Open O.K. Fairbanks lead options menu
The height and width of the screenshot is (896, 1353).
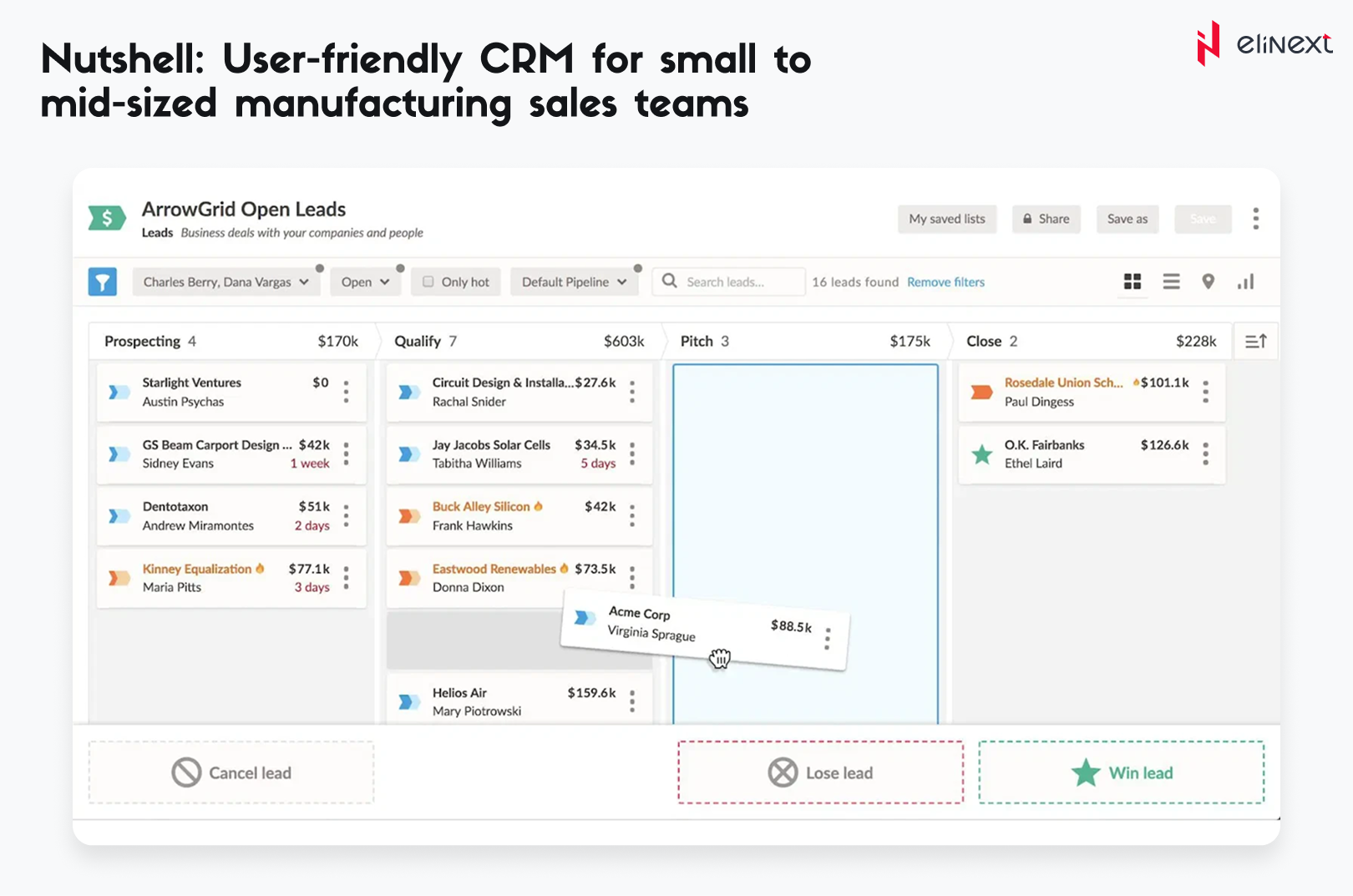pyautogui.click(x=1205, y=453)
